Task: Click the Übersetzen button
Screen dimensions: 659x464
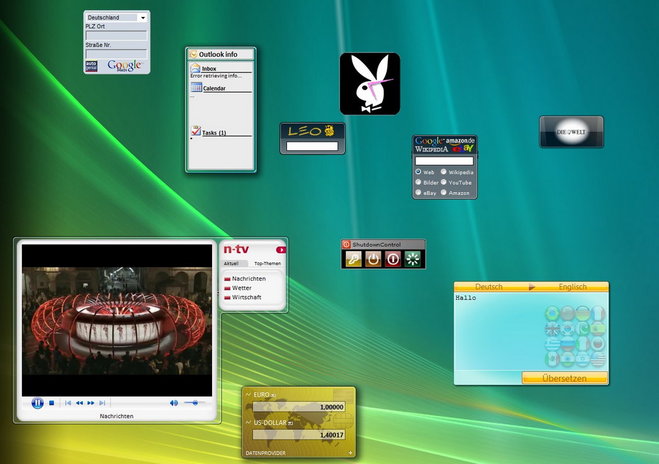Action: tap(564, 378)
